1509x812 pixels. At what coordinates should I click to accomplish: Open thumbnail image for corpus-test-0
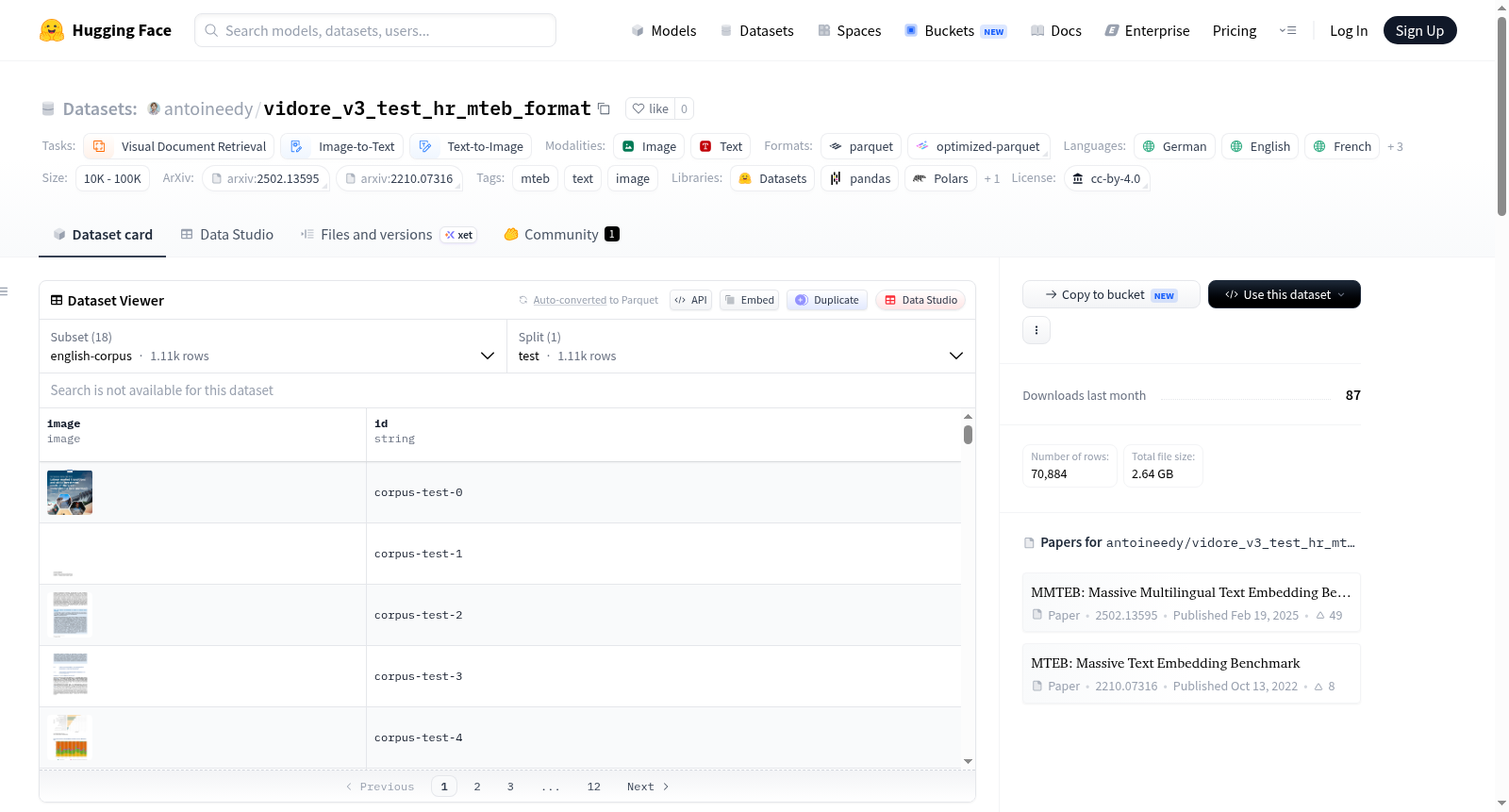[x=70, y=492]
